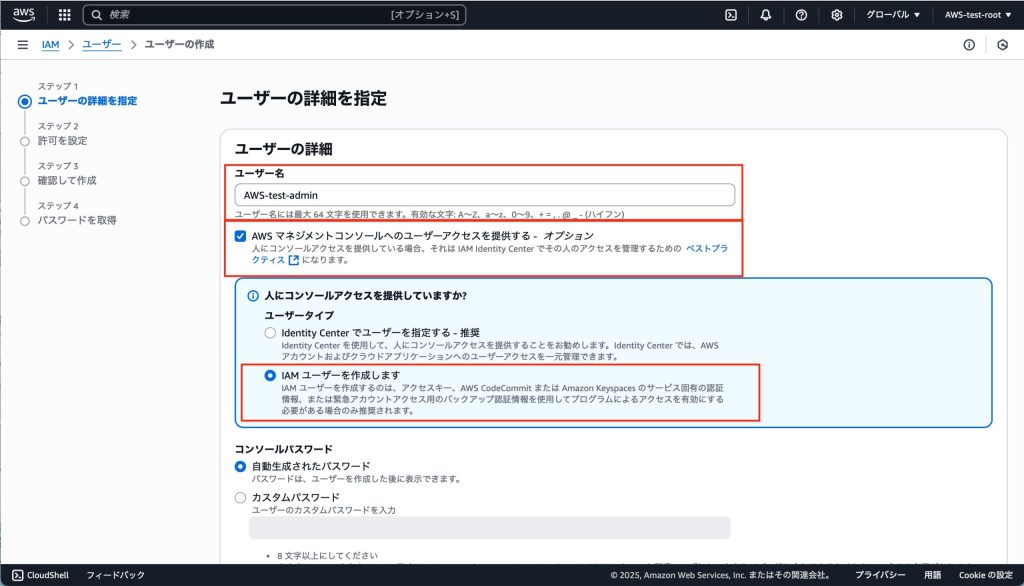Click the search magnifier icon
This screenshot has width=1024, height=586.
[x=97, y=14]
